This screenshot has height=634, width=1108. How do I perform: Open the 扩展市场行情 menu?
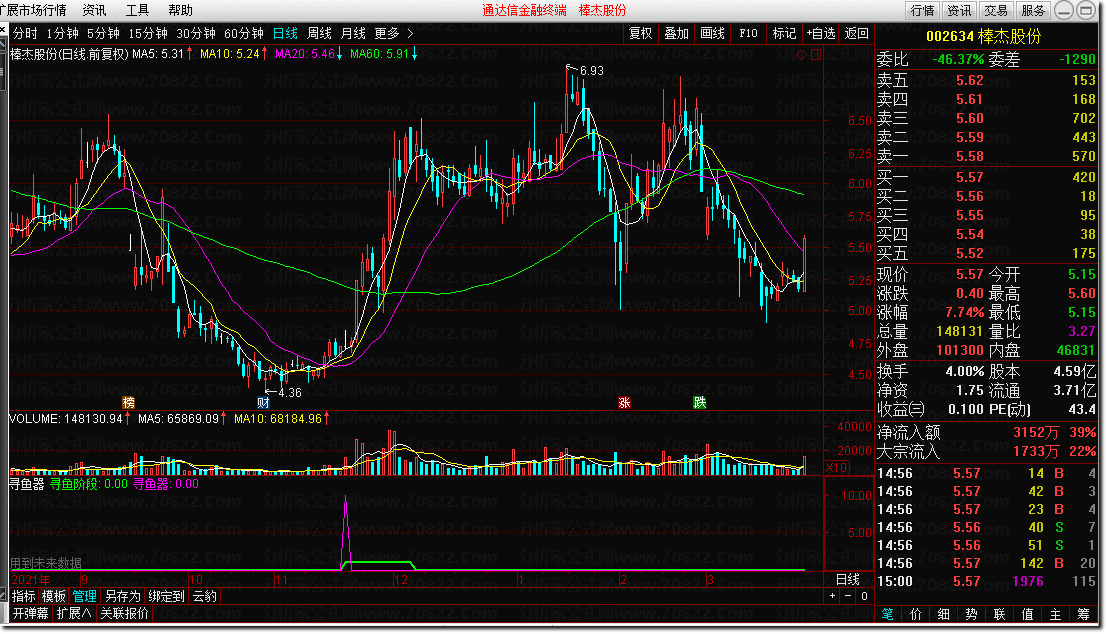pyautogui.click(x=33, y=10)
